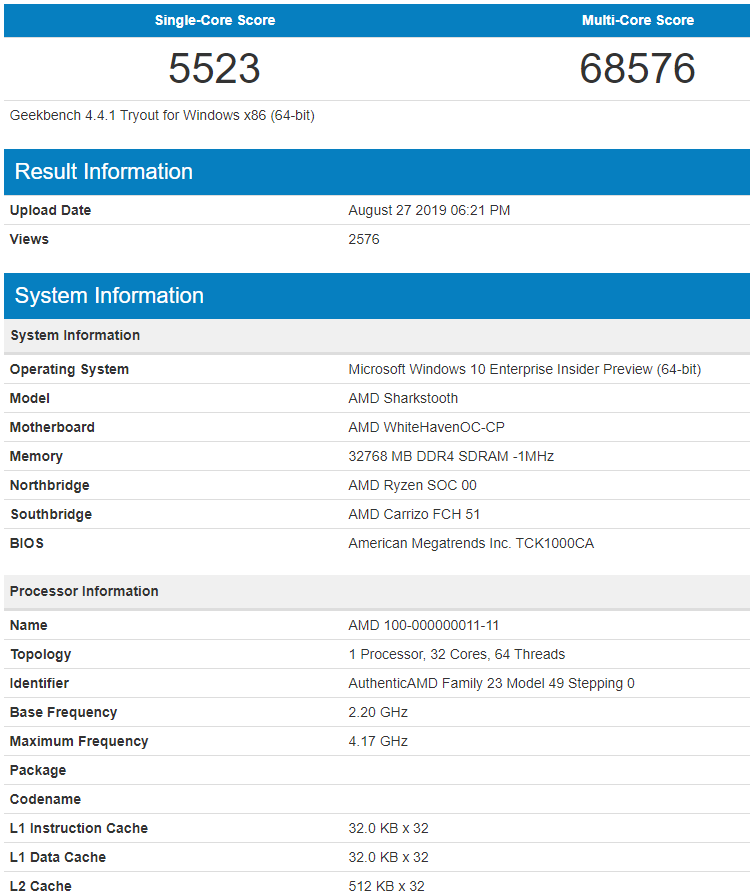Click the Upload Date label
750x895 pixels.
50,210
